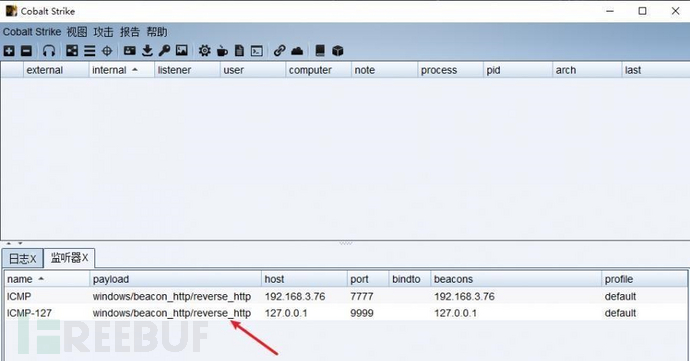Maximize the Cobalt Strike window
690x361 pixels.
coord(642,11)
